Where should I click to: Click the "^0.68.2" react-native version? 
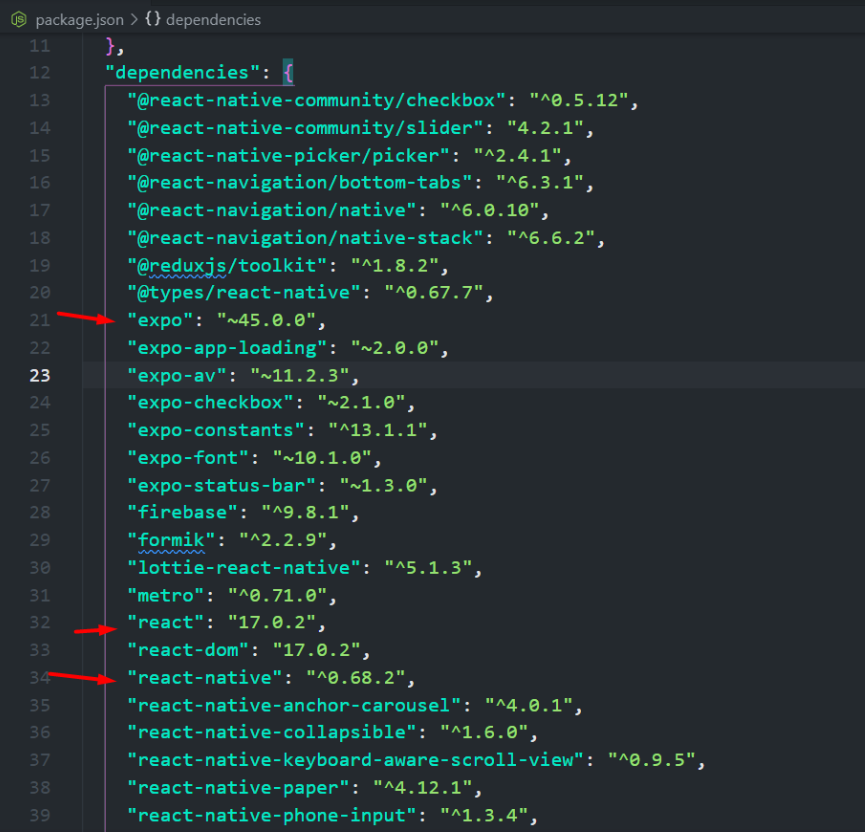(x=356, y=678)
